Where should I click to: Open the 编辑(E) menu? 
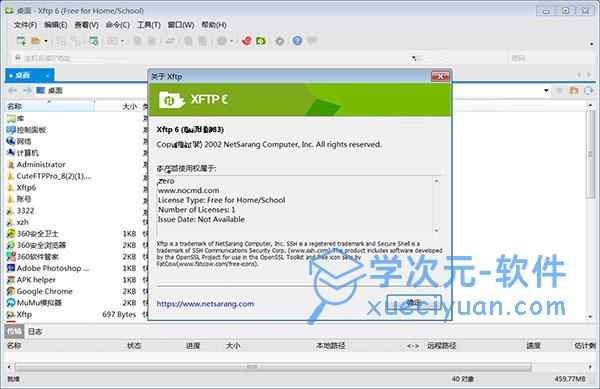tap(55, 25)
